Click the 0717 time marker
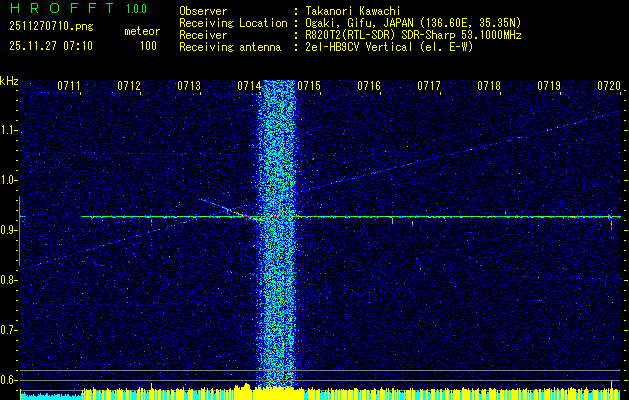 429,85
